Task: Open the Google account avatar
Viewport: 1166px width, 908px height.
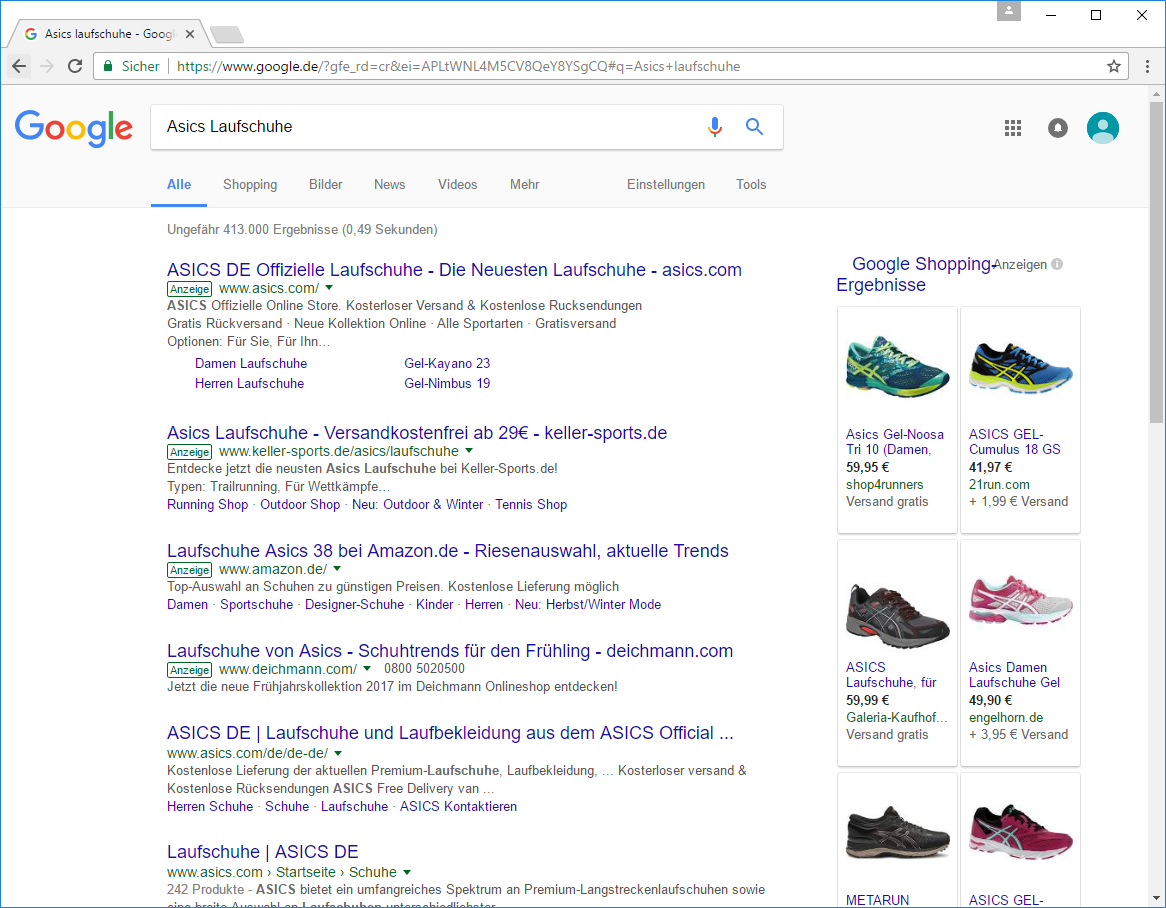Action: [1102, 128]
